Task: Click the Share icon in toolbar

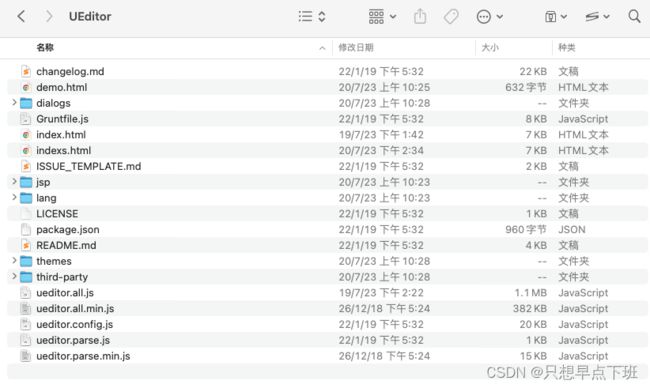Action: click(420, 17)
